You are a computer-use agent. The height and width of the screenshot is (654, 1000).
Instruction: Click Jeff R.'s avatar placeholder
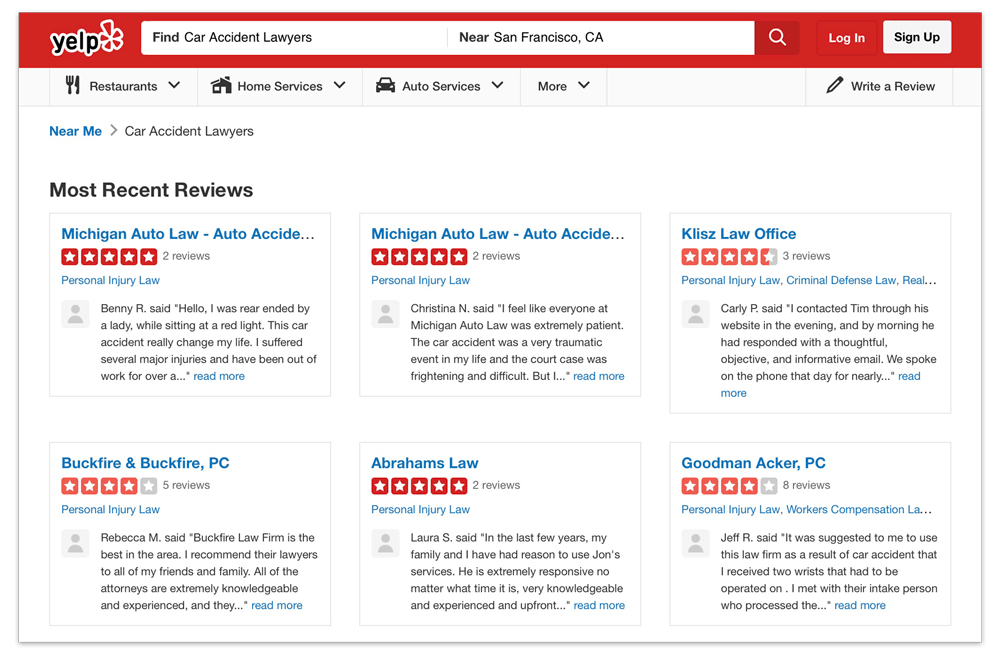[x=695, y=543]
